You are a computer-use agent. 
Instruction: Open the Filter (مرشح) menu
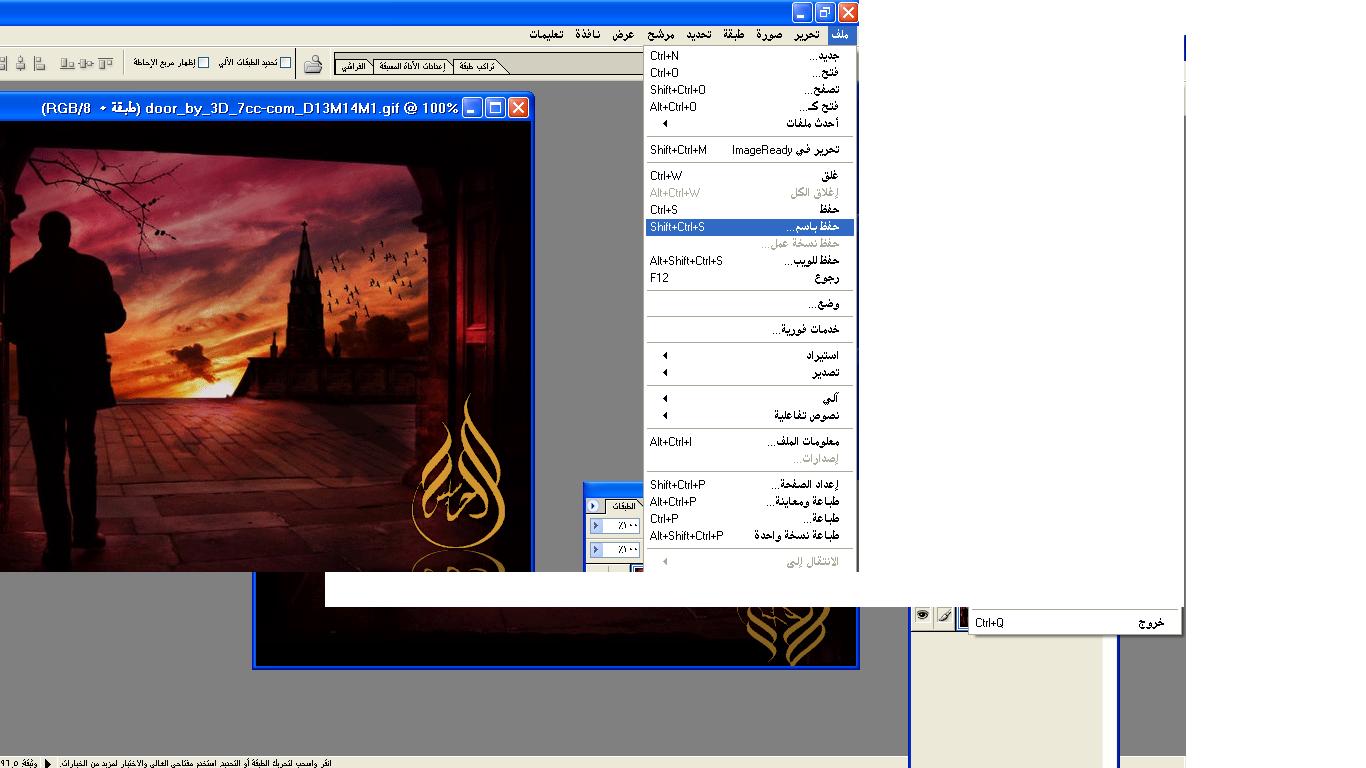[x=661, y=35]
